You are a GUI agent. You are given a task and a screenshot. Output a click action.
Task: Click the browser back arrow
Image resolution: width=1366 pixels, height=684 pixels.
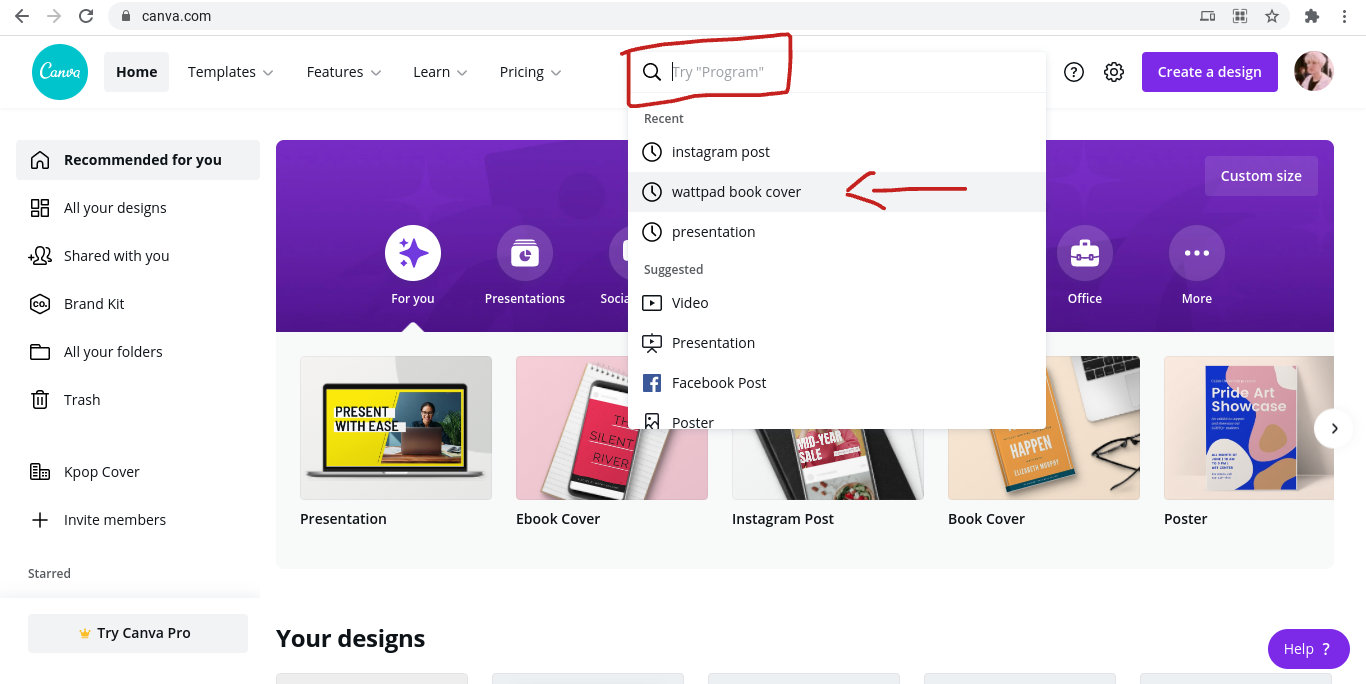tap(22, 16)
